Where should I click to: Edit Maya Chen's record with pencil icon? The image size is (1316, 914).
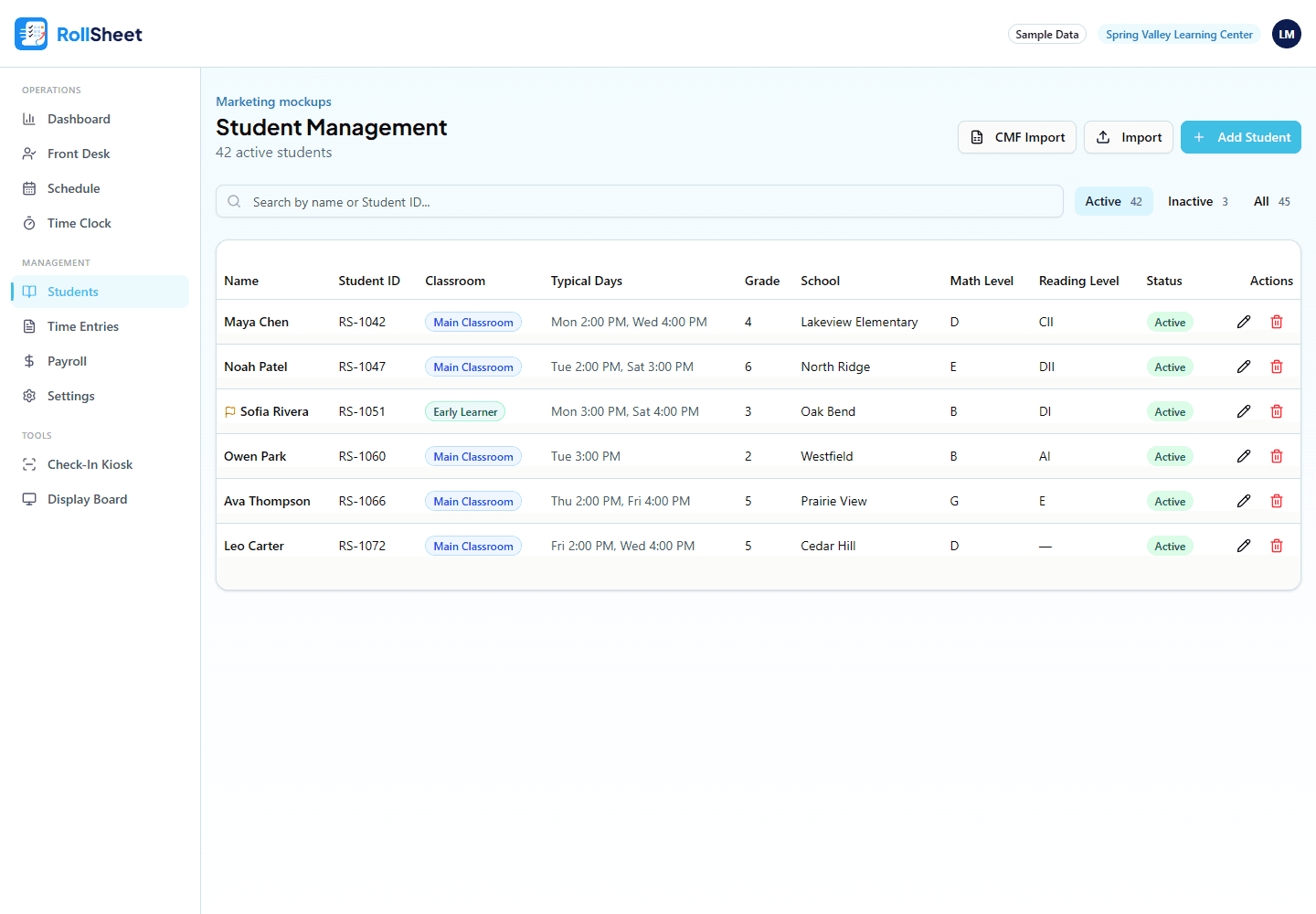coord(1244,322)
